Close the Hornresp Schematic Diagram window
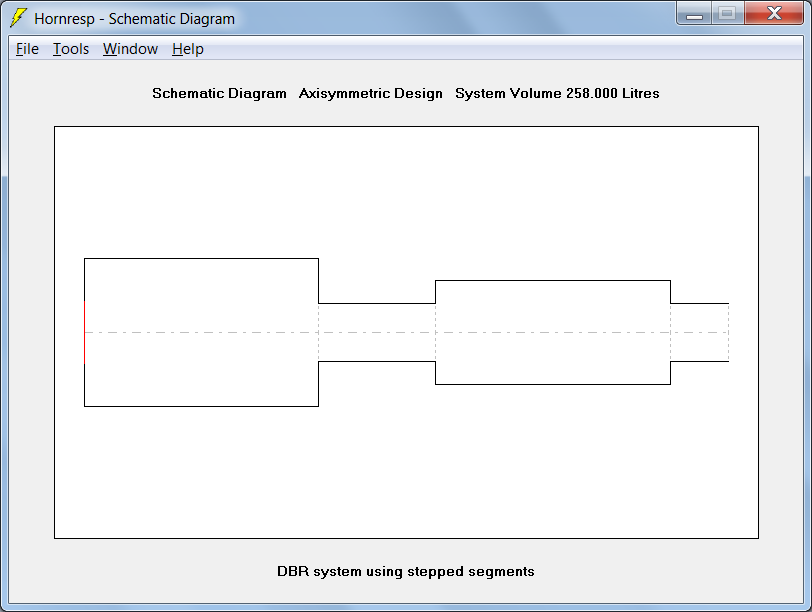 774,14
